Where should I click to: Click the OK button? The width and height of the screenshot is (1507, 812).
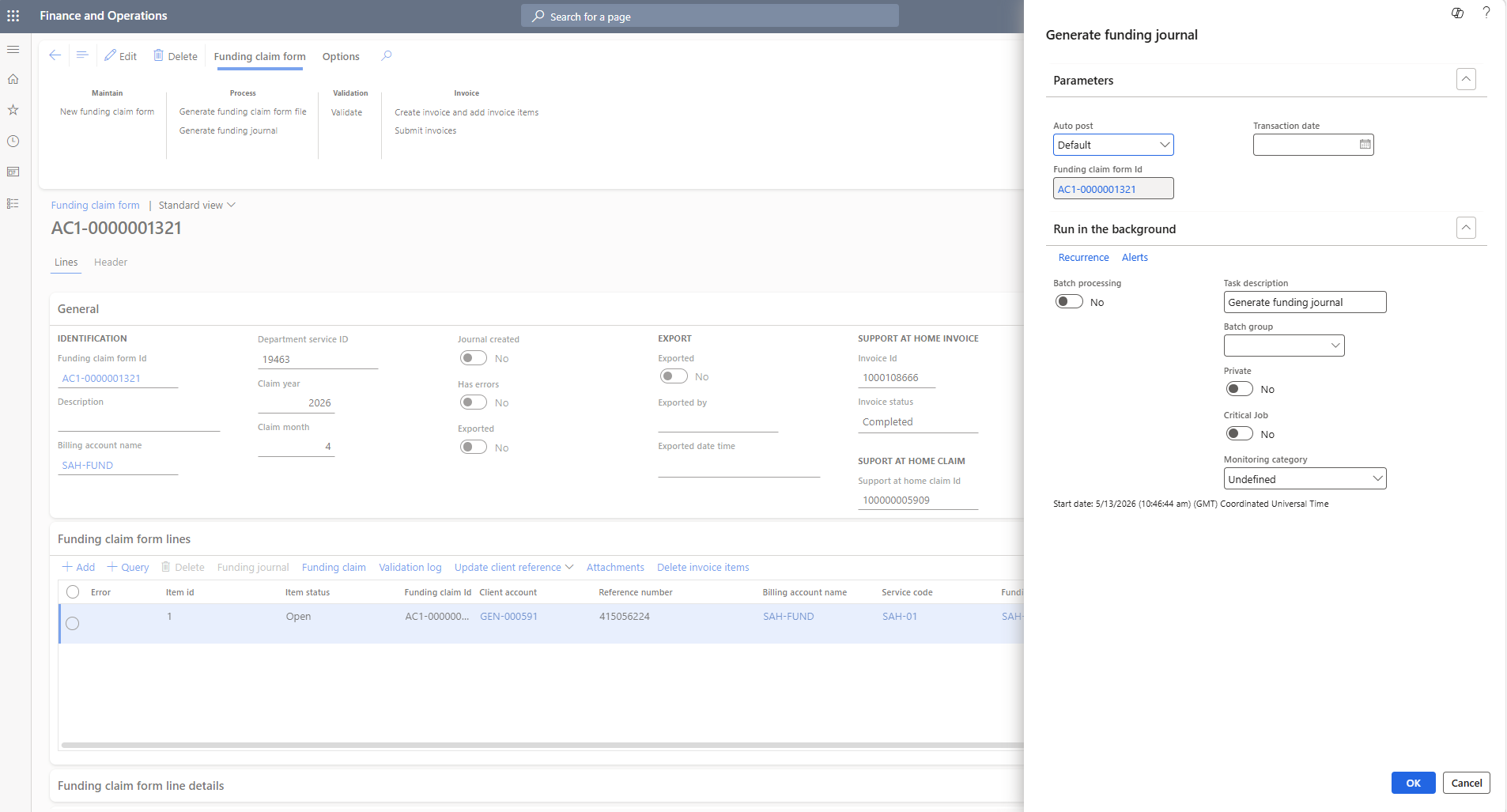[x=1413, y=783]
